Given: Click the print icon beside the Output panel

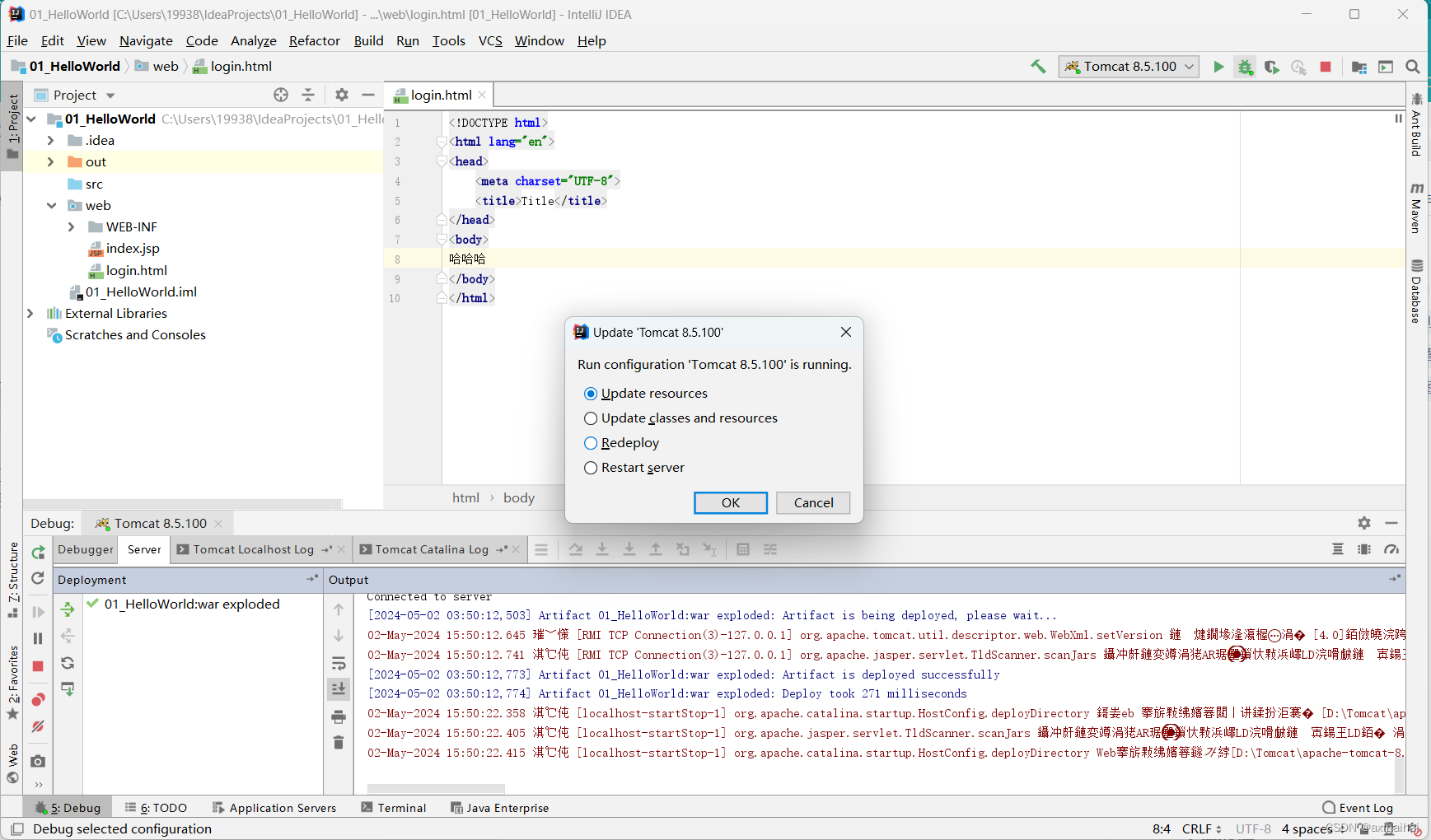Looking at the screenshot, I should [339, 716].
